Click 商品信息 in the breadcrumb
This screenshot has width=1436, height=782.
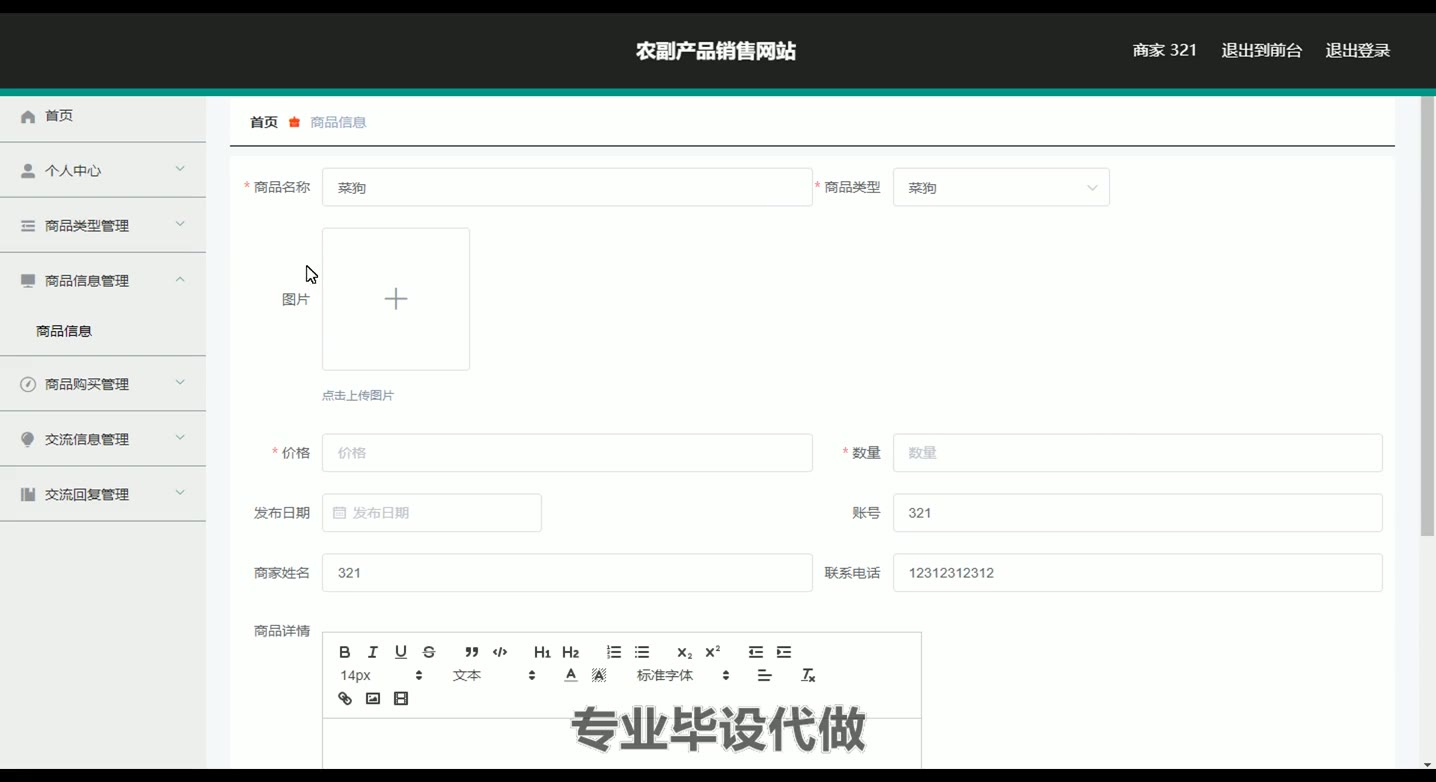tap(338, 122)
